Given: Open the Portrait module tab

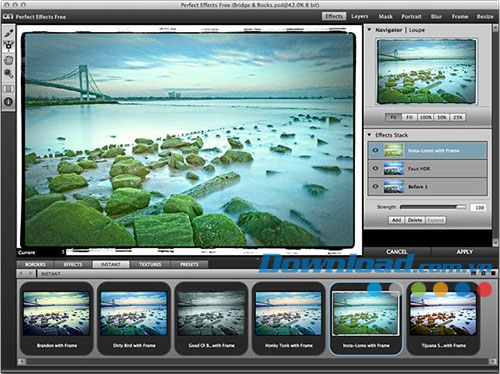Looking at the screenshot, I should coord(411,16).
